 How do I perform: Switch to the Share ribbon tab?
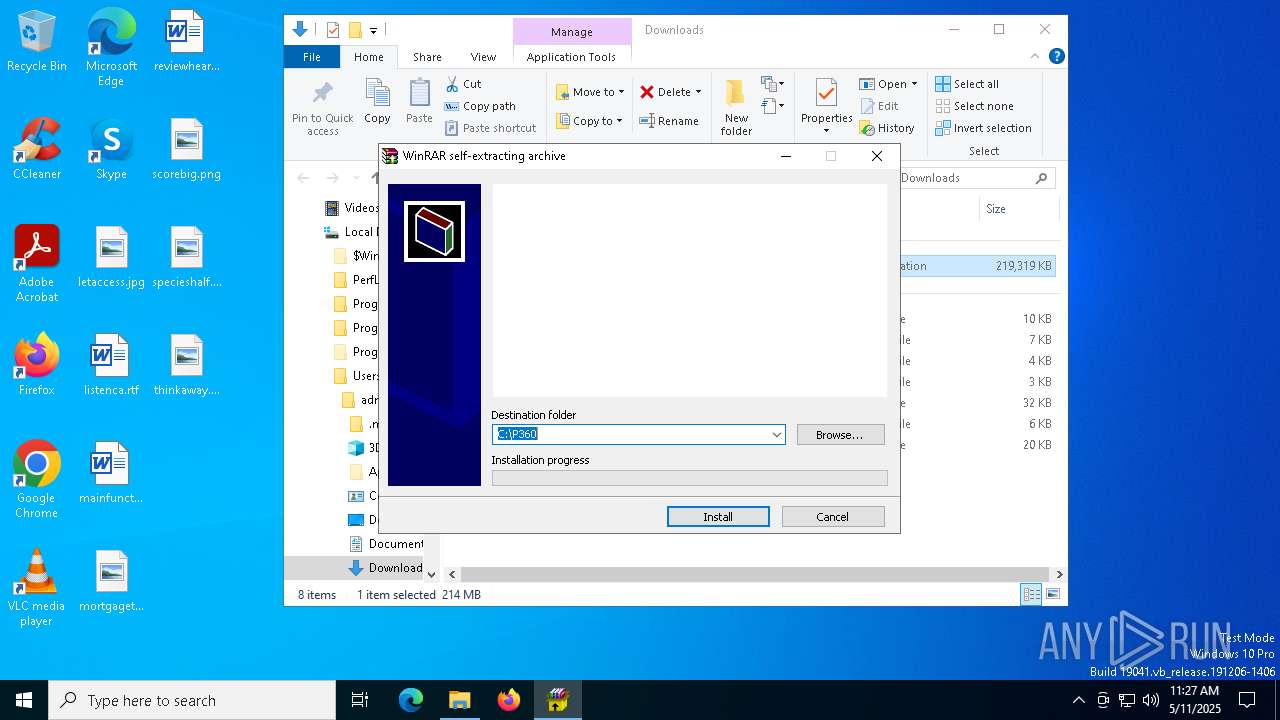pyautogui.click(x=427, y=57)
